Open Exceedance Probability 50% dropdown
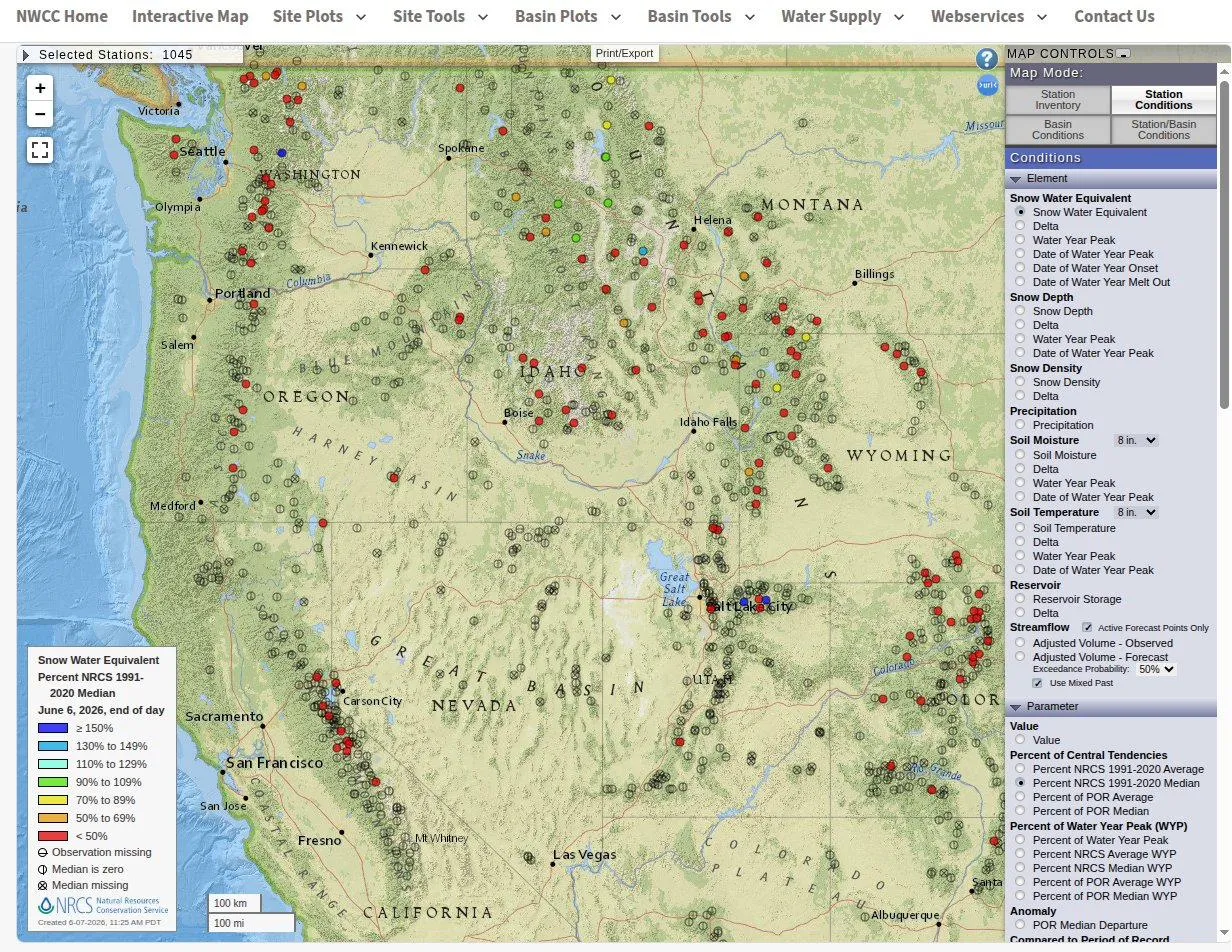The image size is (1232, 952). (1155, 669)
